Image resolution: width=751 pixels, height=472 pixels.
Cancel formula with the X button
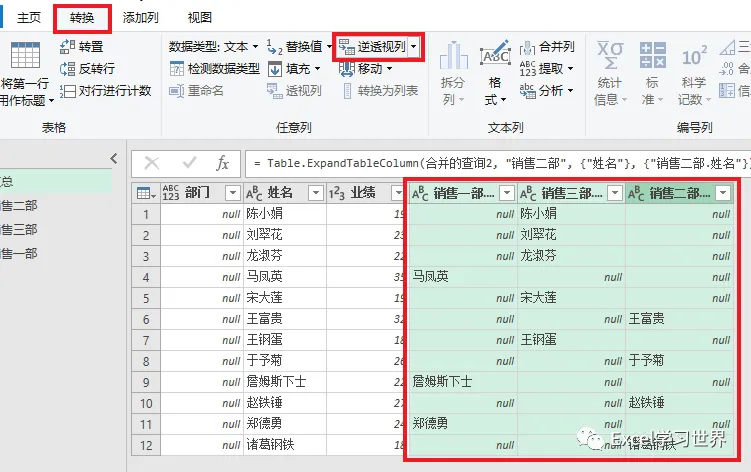click(152, 163)
